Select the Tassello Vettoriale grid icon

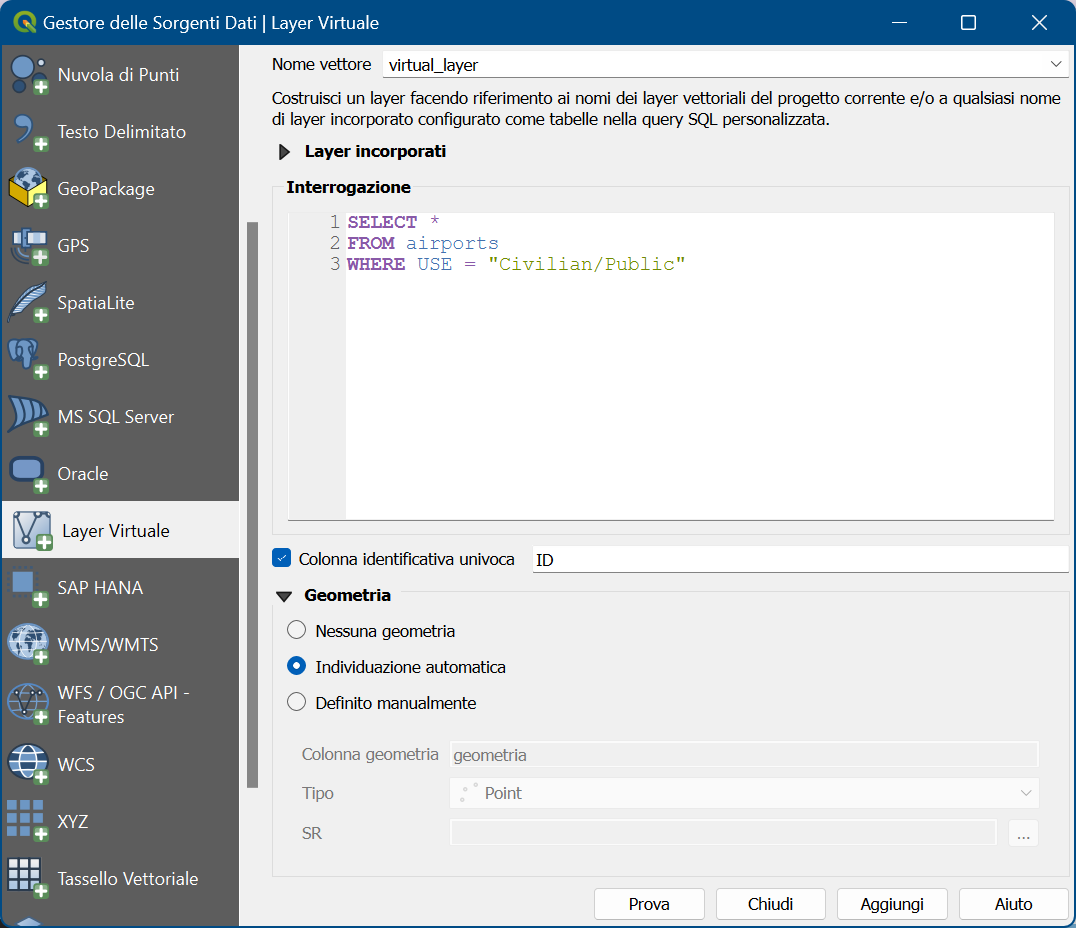tap(28, 878)
